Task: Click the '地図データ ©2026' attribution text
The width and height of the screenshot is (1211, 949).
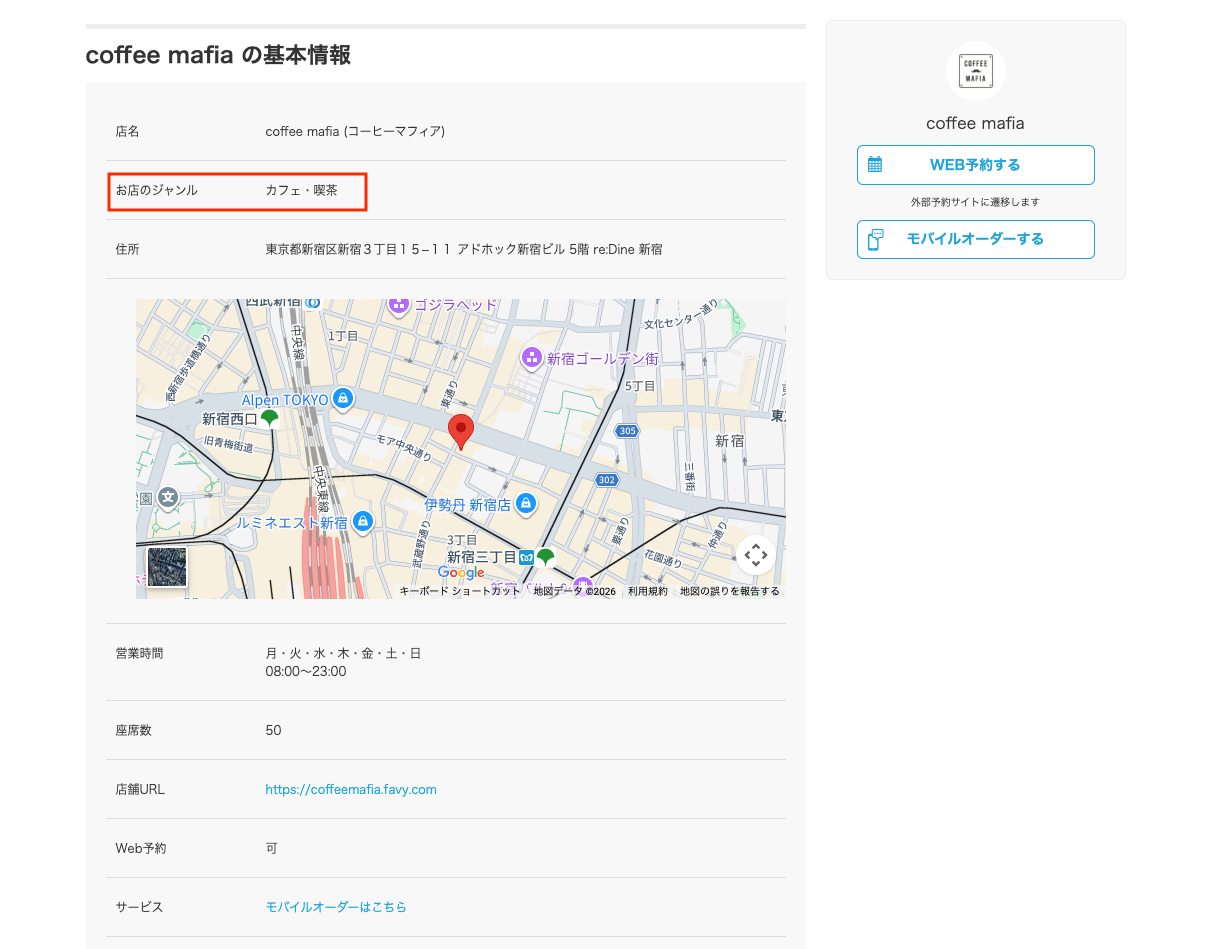Action: coord(574,591)
